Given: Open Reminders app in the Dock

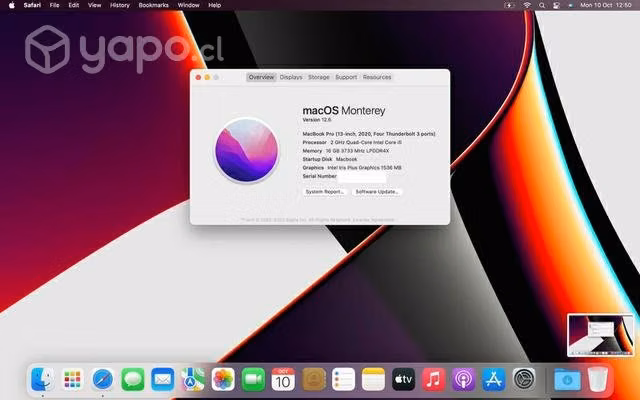Looking at the screenshot, I should [343, 379].
